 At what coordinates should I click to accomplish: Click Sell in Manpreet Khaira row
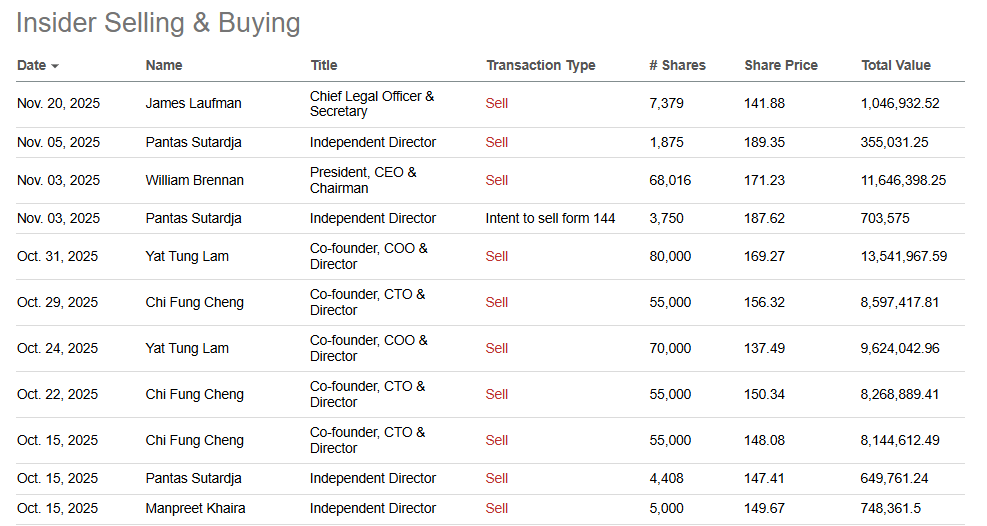(x=496, y=508)
